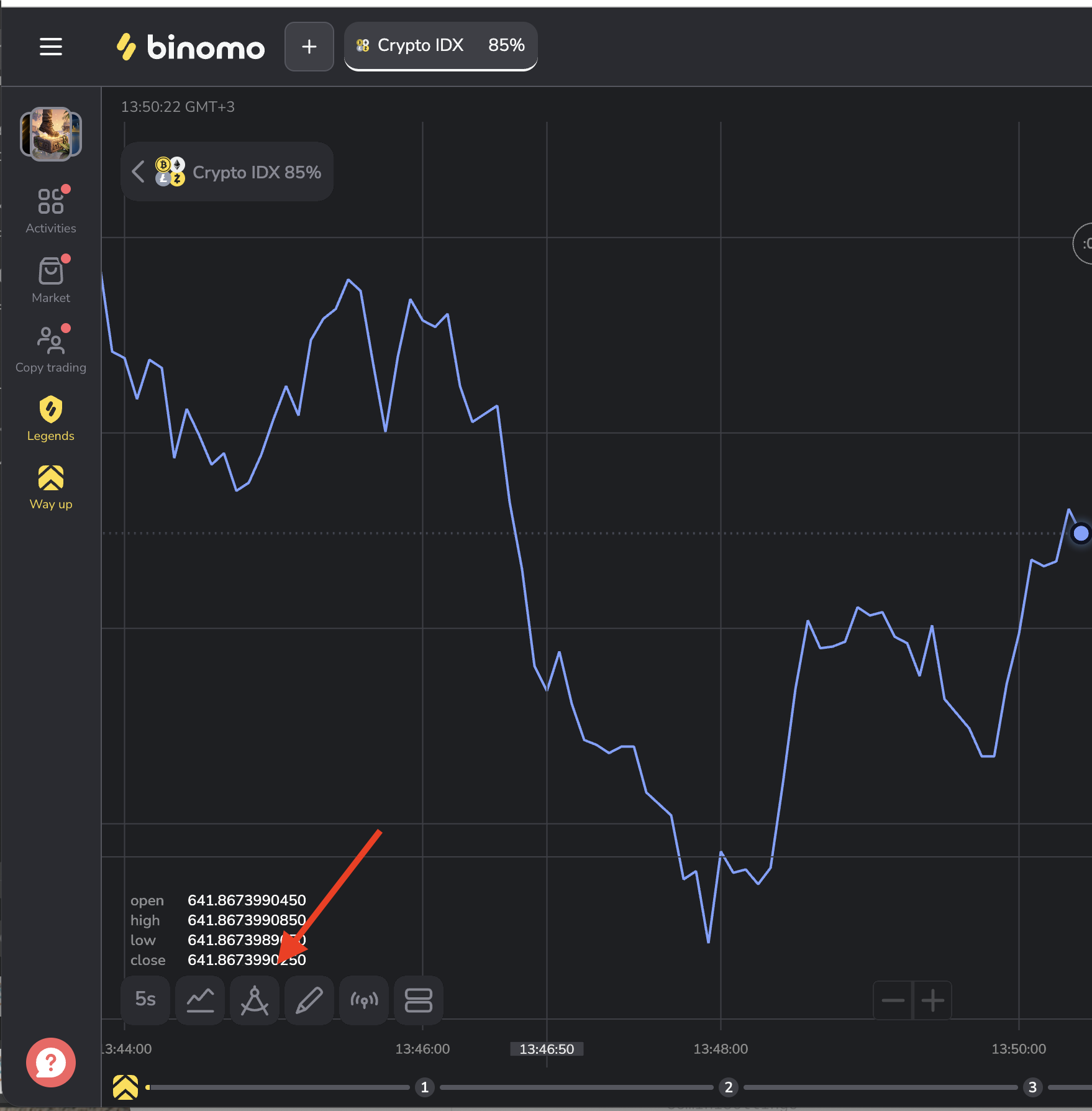Click the high value 641.8673990850

247,920
